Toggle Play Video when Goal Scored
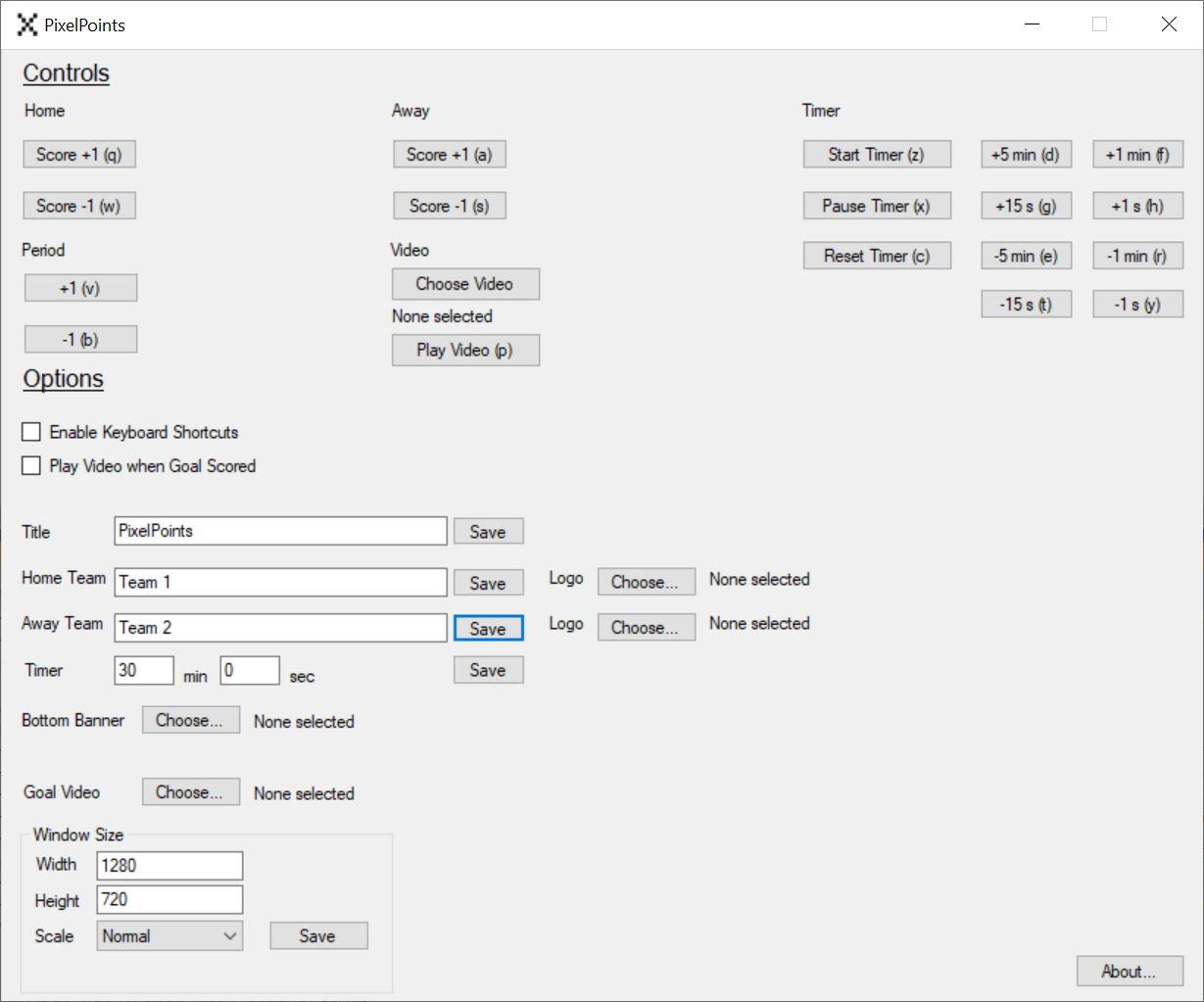The width and height of the screenshot is (1204, 1002). (x=31, y=465)
